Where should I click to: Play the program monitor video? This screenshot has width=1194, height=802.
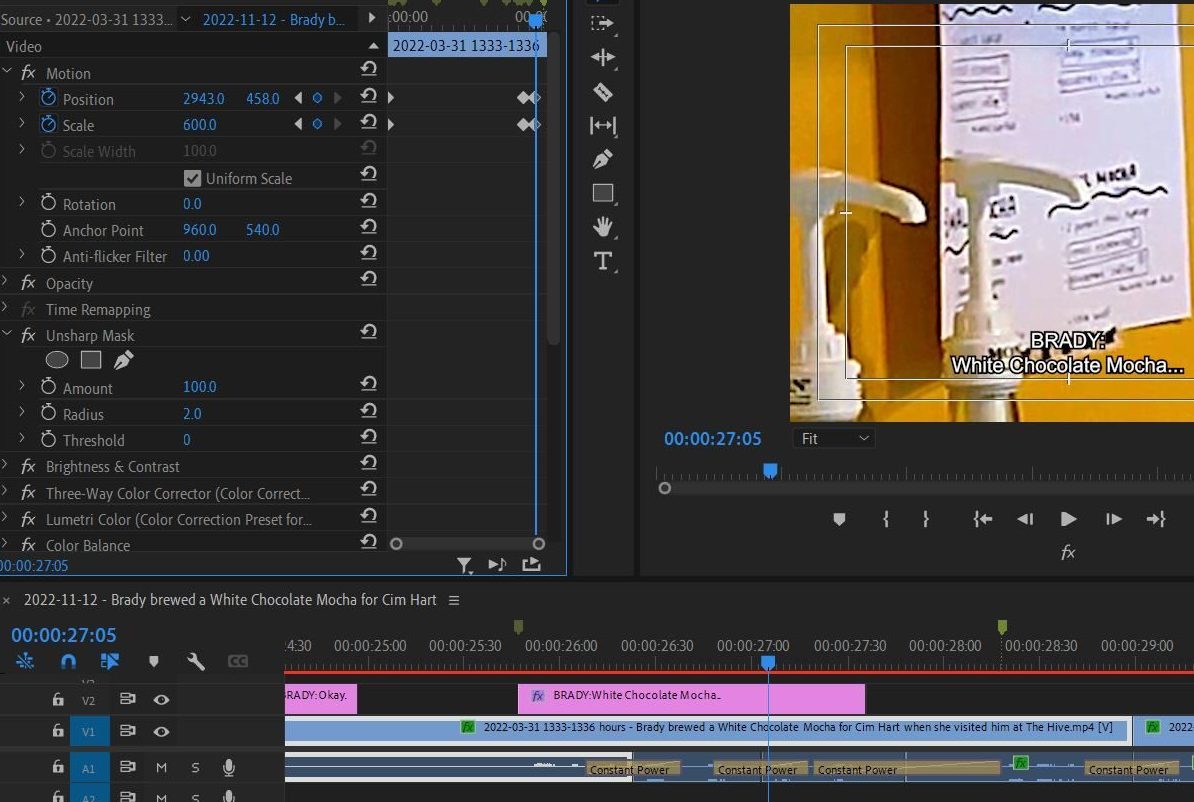(x=1068, y=519)
